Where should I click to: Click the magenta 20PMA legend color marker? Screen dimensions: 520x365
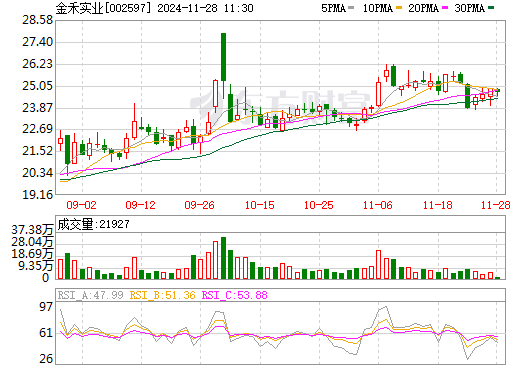(x=444, y=8)
